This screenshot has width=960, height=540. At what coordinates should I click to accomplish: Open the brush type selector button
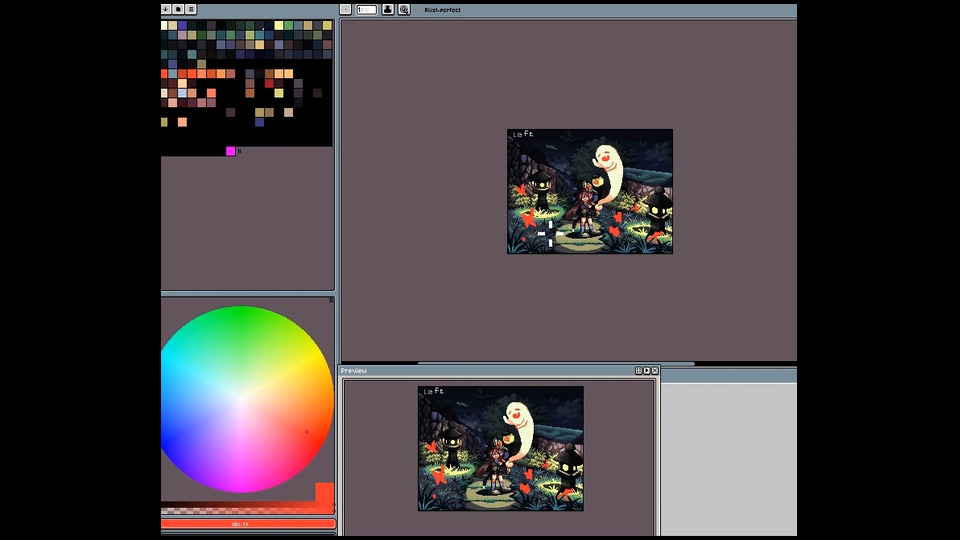(x=345, y=10)
